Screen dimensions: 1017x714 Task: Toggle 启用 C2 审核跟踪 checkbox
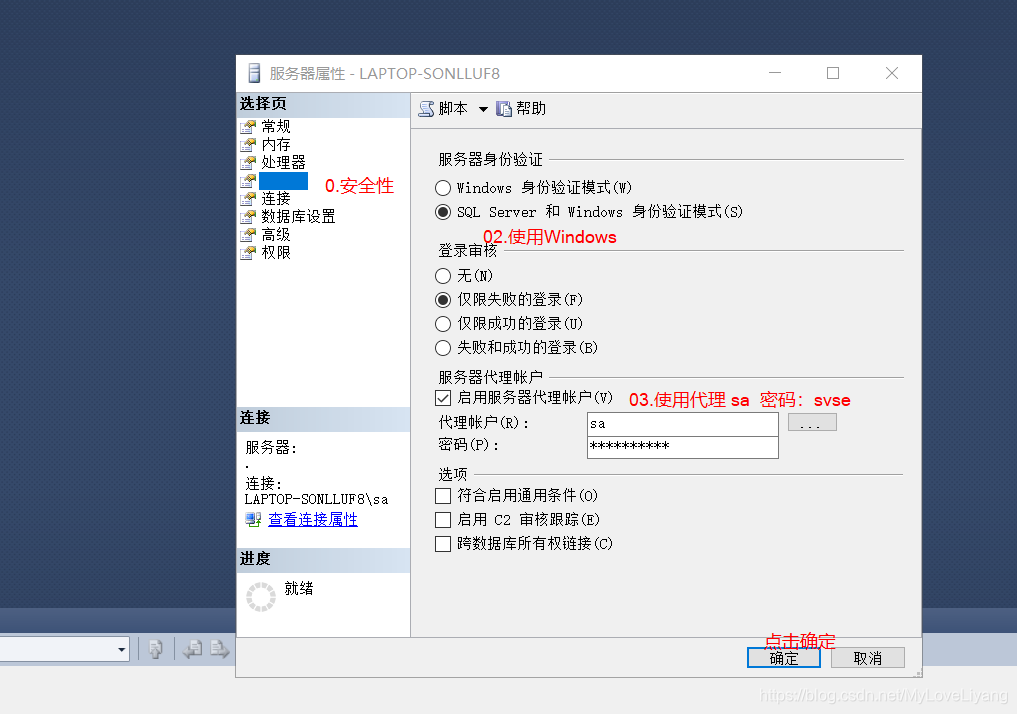point(443,520)
